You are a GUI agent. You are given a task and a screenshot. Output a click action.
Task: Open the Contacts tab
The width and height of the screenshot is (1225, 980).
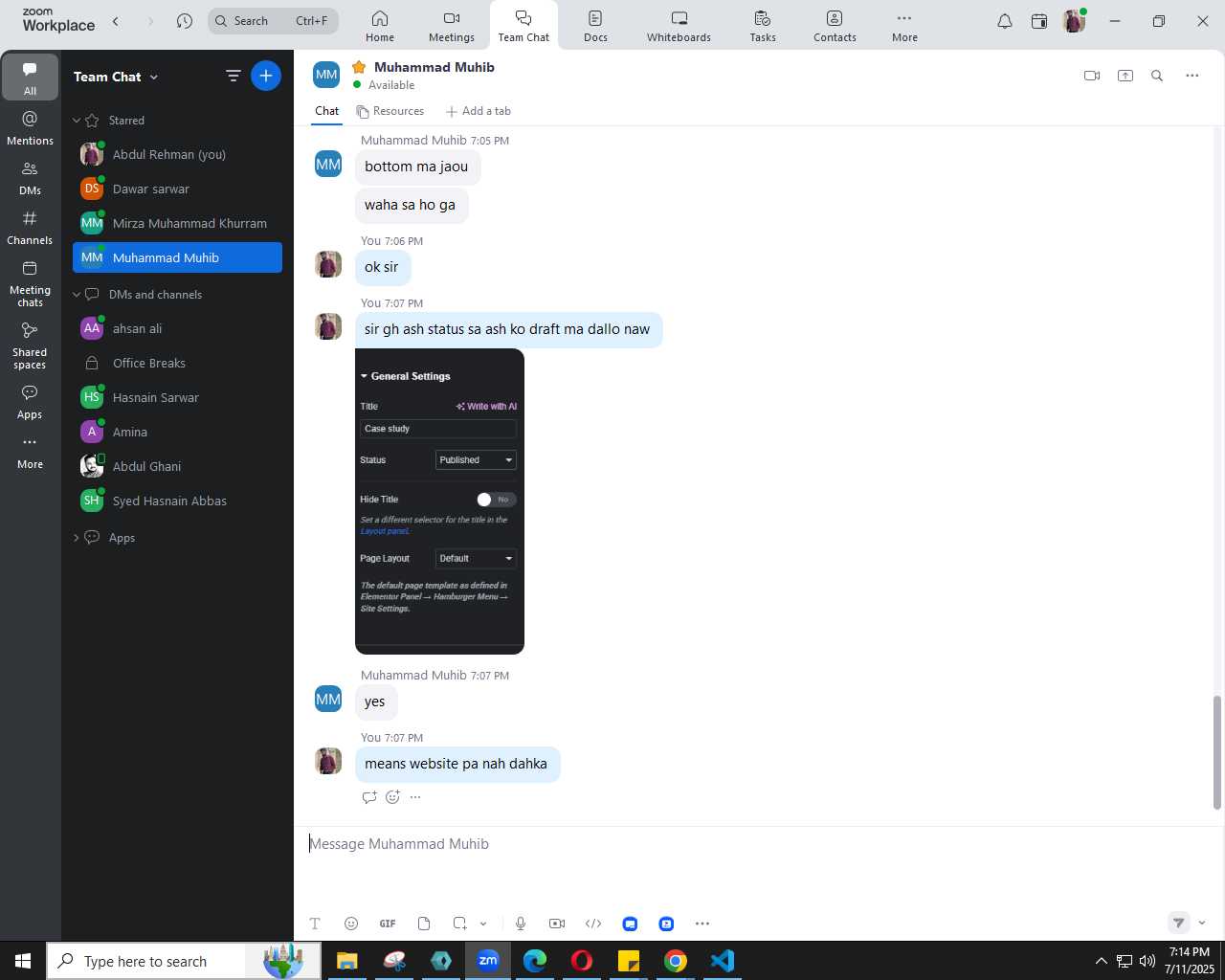click(835, 26)
